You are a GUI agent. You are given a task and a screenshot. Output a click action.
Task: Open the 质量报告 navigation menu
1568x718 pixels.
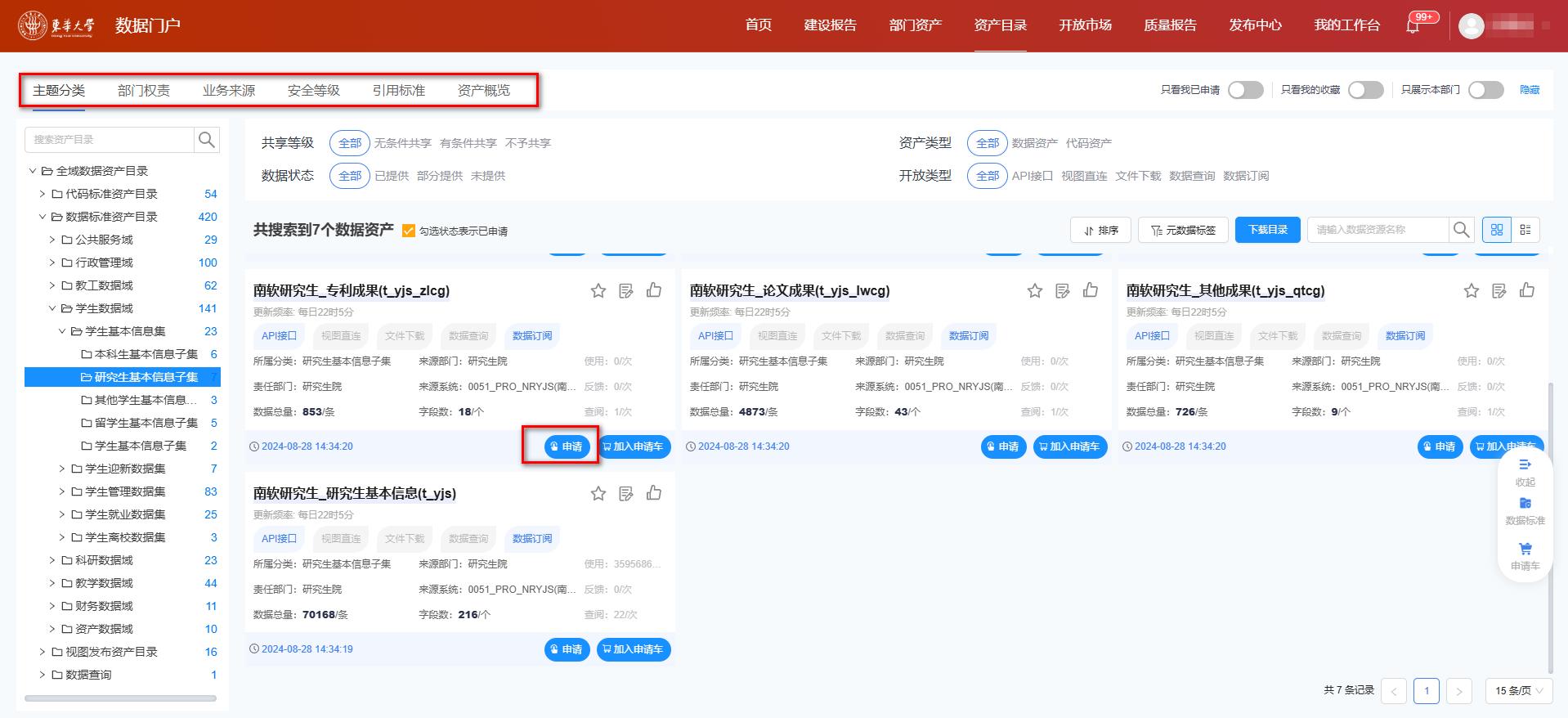(1170, 25)
